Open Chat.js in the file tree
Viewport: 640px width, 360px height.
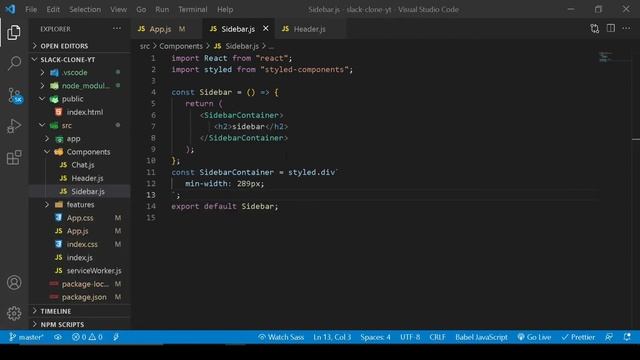click(x=80, y=165)
